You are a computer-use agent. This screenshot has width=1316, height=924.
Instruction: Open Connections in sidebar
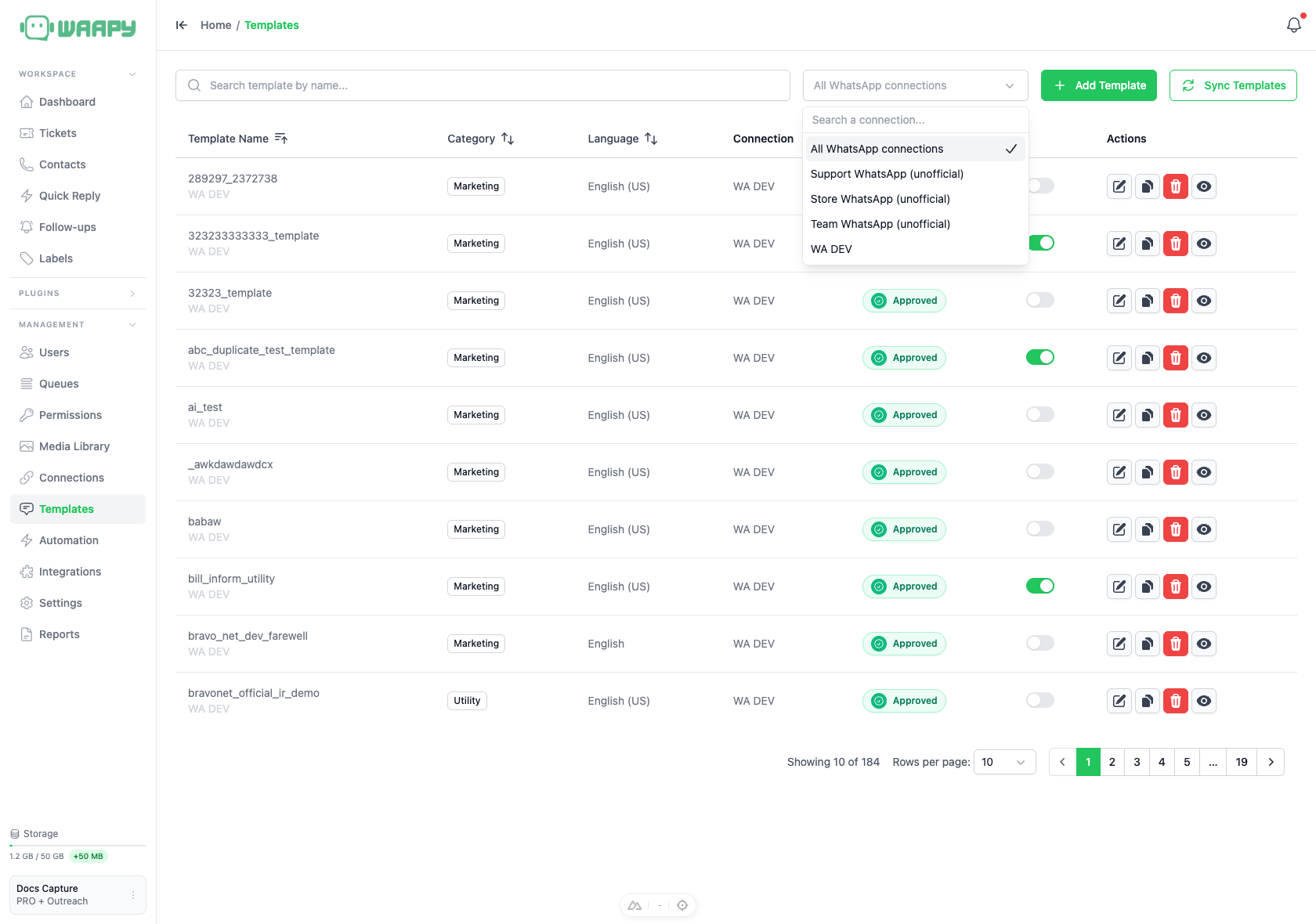[x=78, y=478]
